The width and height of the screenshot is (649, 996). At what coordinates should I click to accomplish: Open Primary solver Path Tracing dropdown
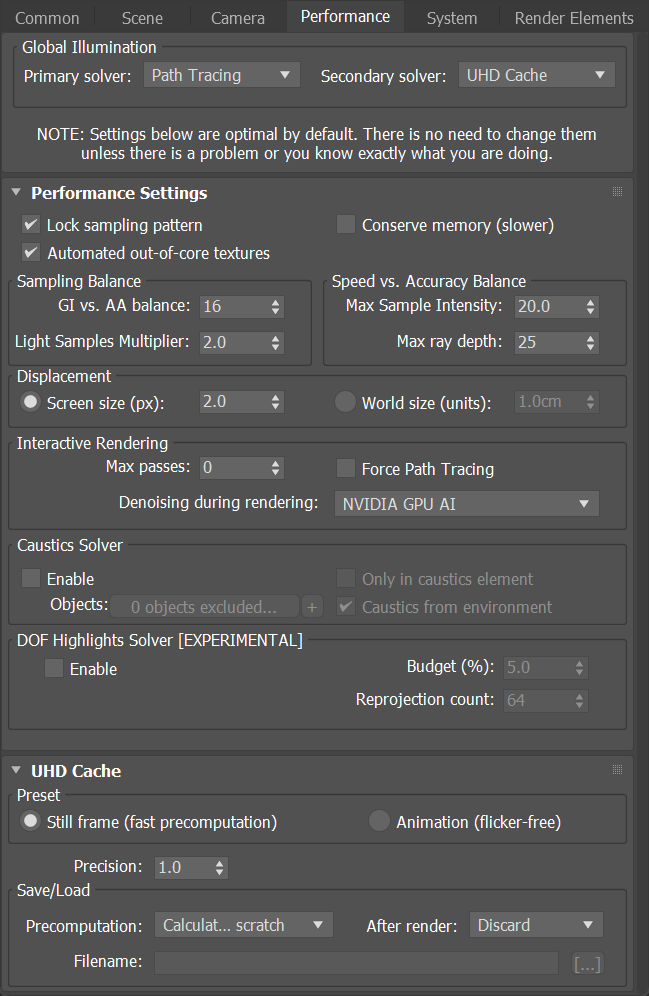tap(222, 75)
